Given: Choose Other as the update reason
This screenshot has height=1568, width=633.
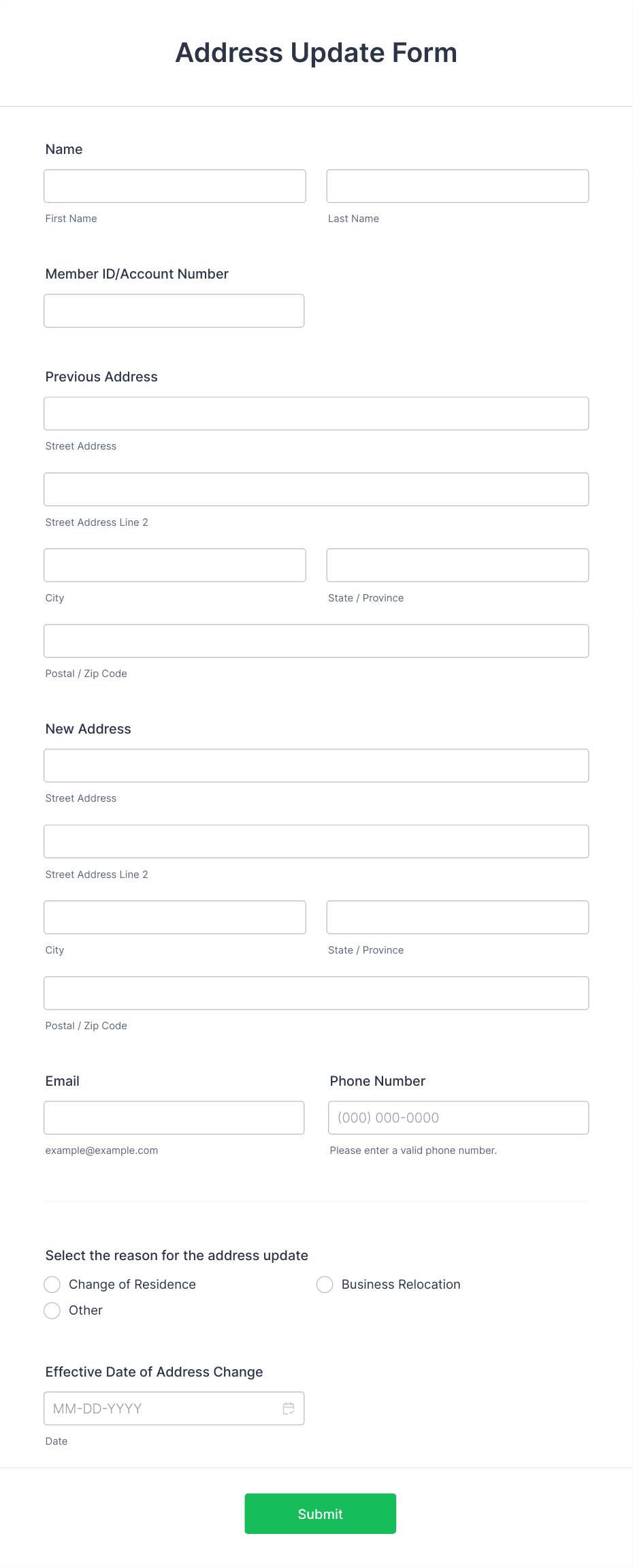Looking at the screenshot, I should click(x=52, y=1310).
